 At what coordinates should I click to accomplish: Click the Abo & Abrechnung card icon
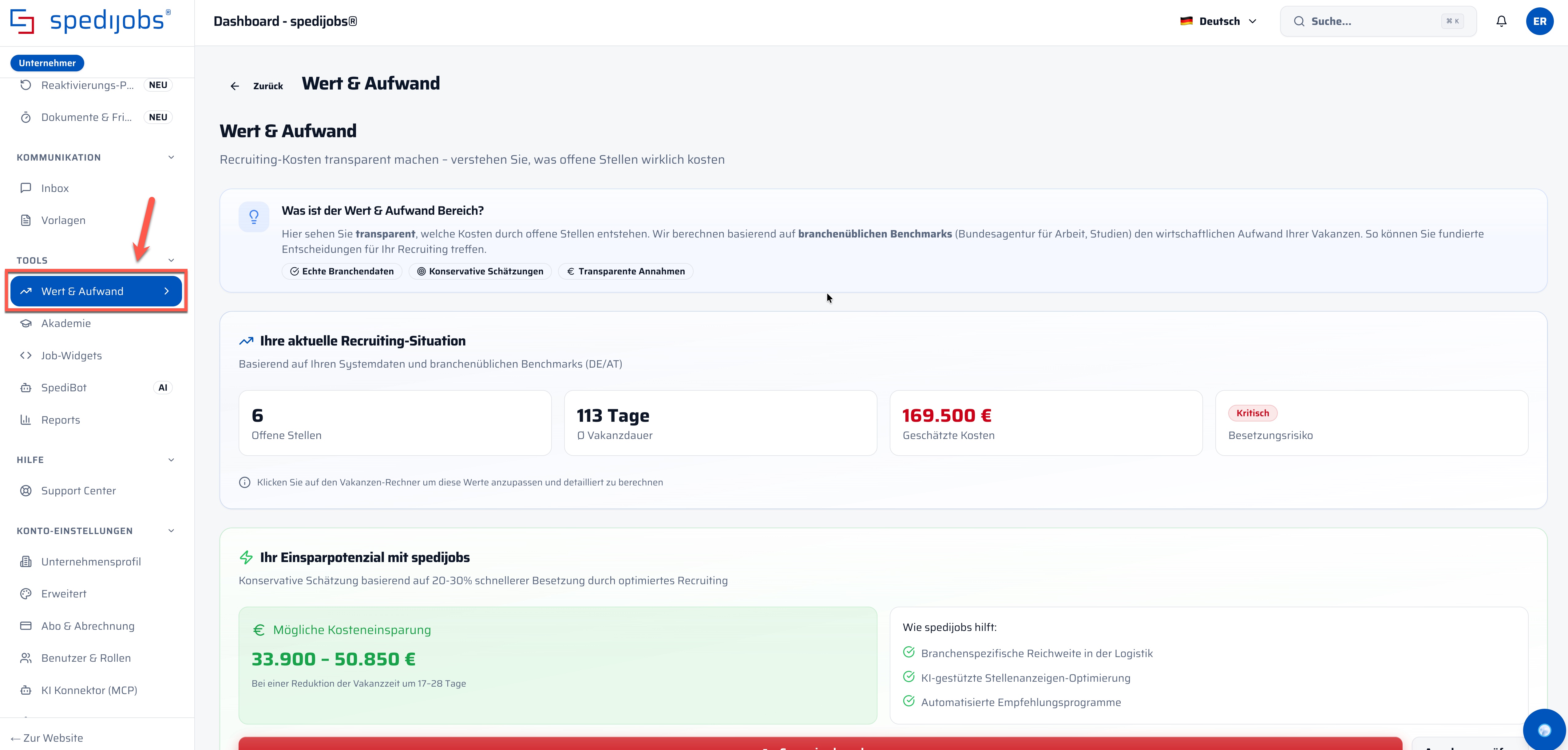pyautogui.click(x=26, y=626)
